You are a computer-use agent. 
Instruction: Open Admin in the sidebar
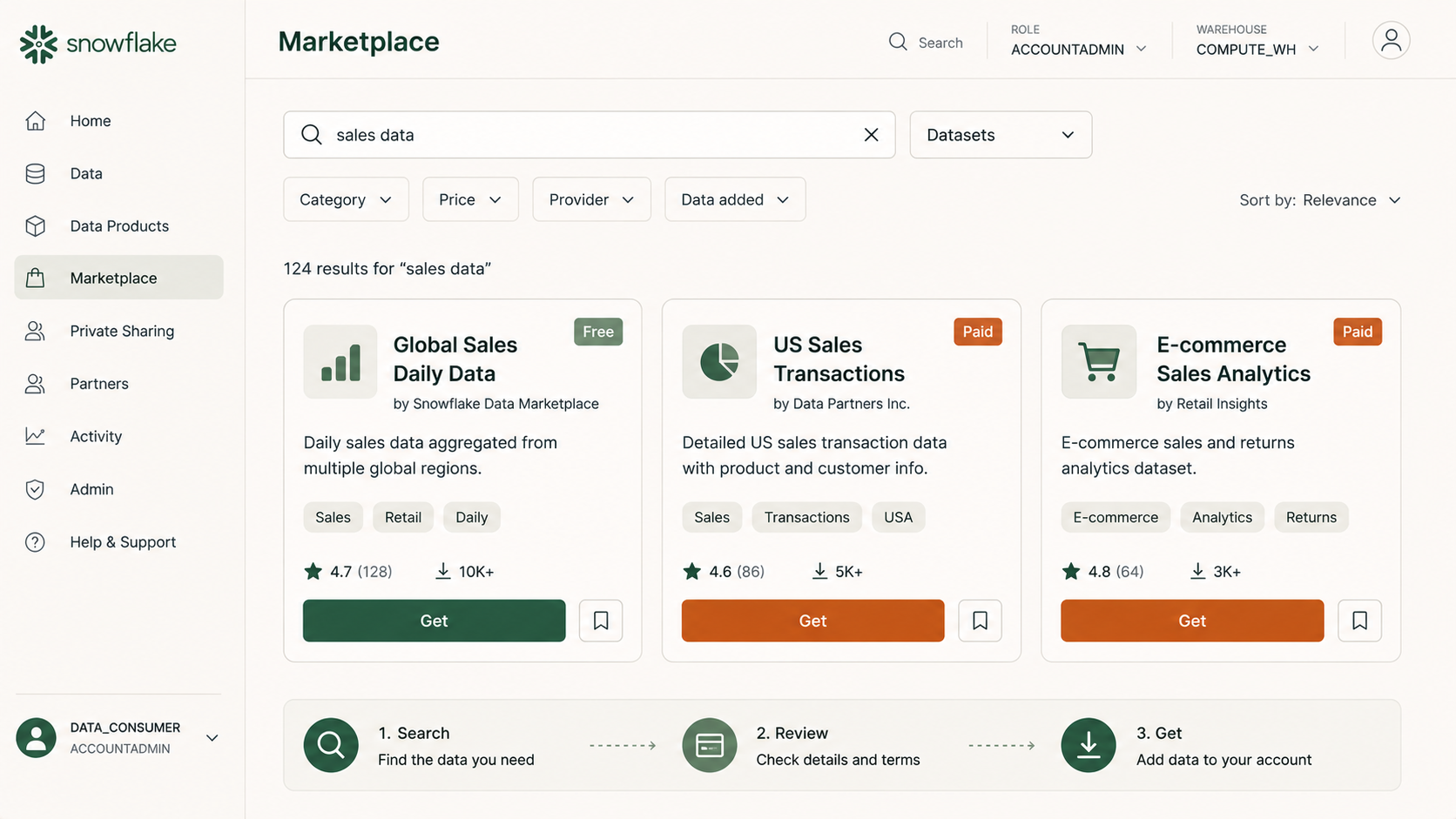coord(118,489)
